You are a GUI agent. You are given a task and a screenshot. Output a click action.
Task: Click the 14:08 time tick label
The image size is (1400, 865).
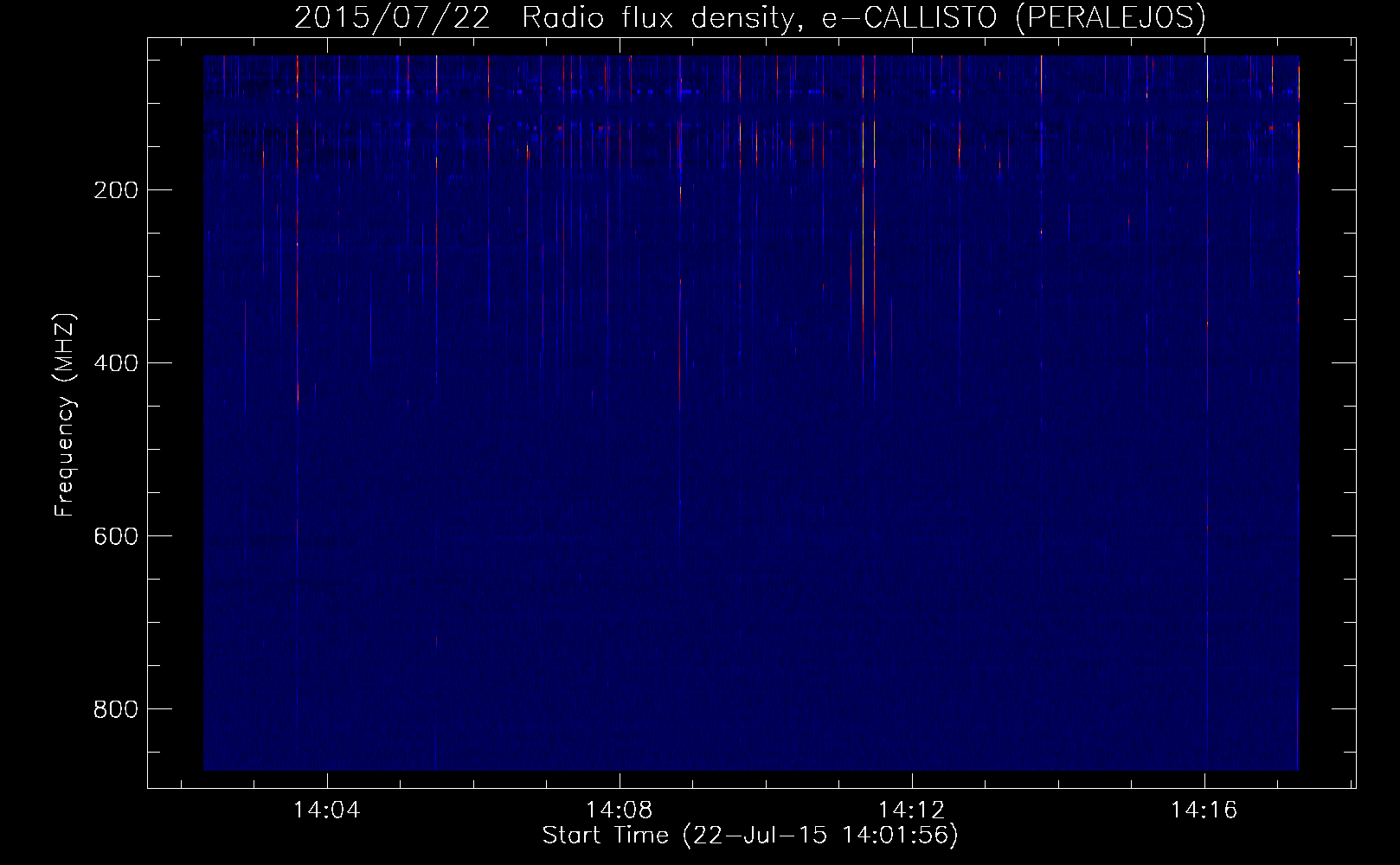(x=620, y=811)
